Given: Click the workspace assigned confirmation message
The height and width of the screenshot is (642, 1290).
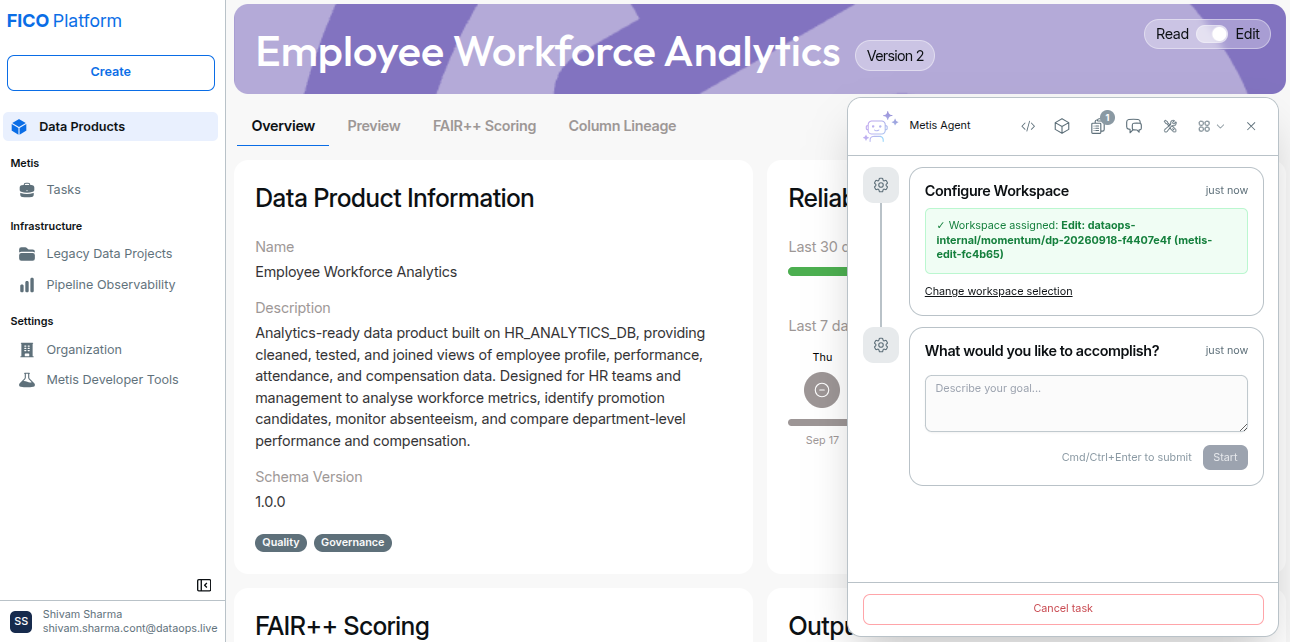Looking at the screenshot, I should 1086,241.
